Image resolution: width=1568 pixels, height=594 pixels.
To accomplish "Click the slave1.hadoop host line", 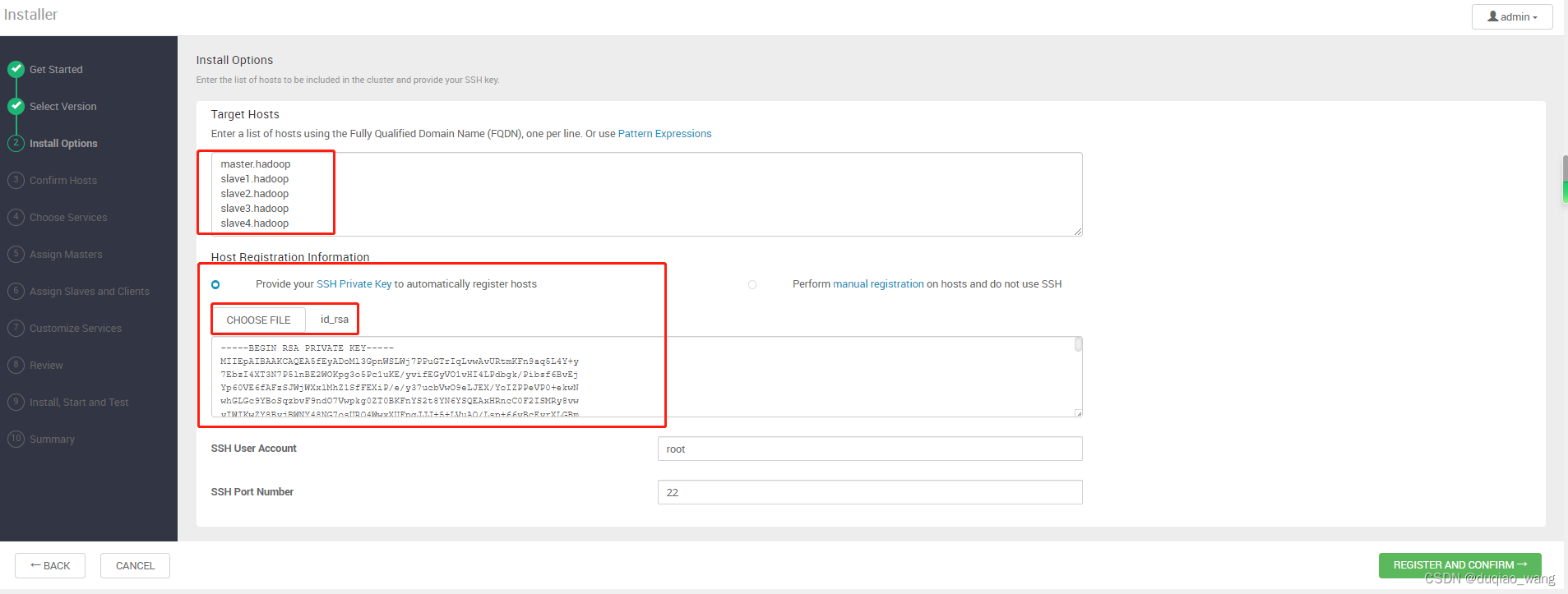I will pos(255,179).
